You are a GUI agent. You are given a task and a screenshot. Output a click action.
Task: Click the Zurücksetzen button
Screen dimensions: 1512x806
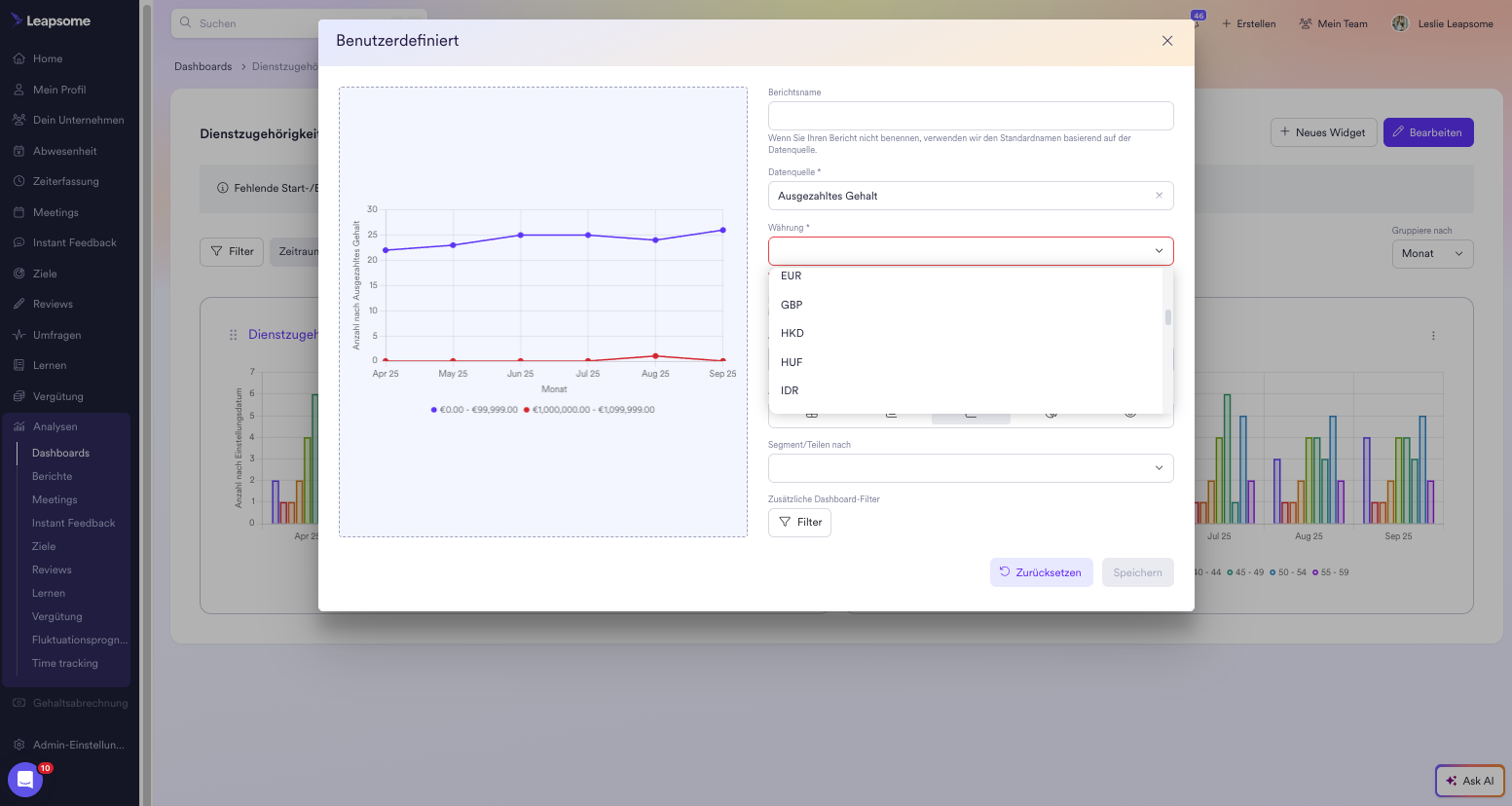pyautogui.click(x=1041, y=572)
